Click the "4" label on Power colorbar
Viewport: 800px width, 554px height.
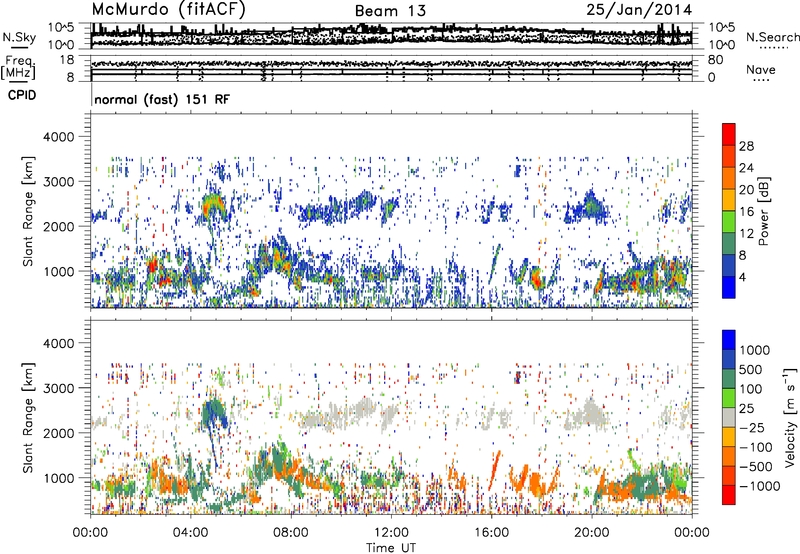742,277
